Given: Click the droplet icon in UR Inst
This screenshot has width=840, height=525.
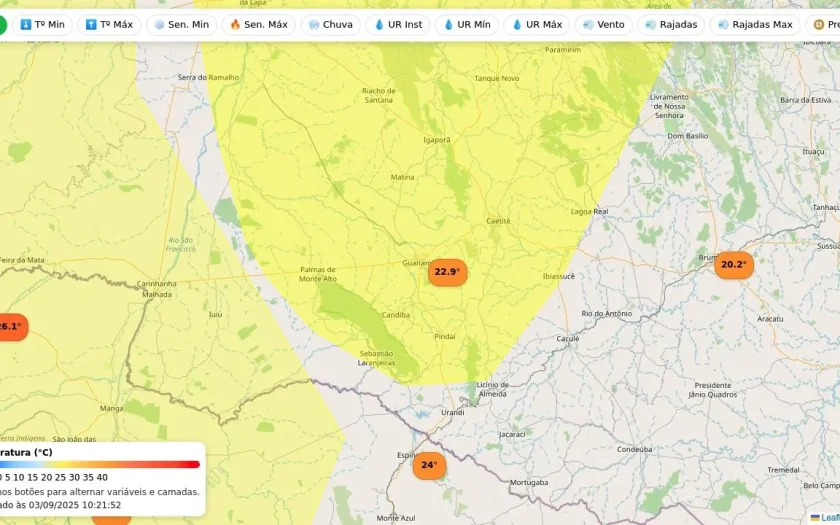Looking at the screenshot, I should [379, 25].
